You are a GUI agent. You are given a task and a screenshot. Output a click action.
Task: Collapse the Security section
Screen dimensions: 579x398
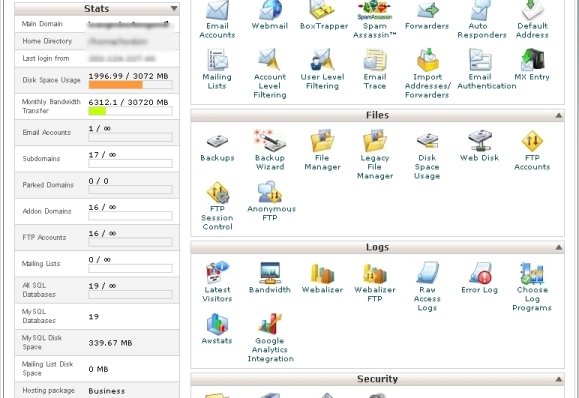point(558,379)
